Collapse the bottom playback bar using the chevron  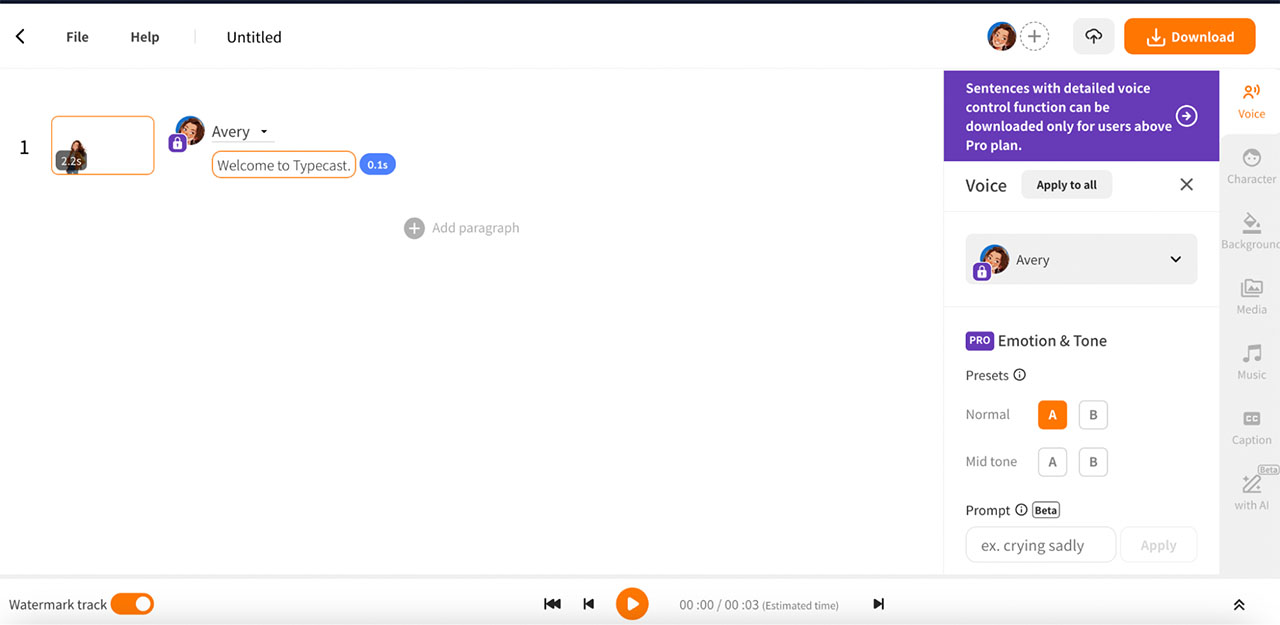(1238, 604)
